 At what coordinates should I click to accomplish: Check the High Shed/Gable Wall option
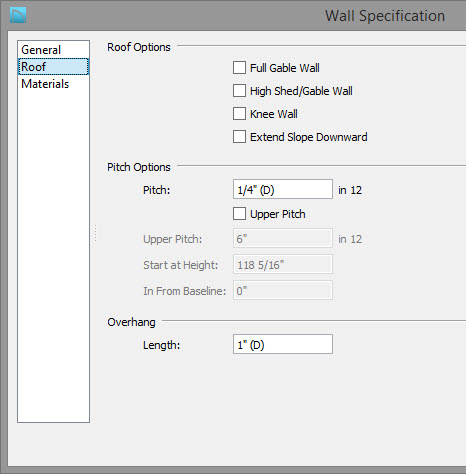click(239, 91)
